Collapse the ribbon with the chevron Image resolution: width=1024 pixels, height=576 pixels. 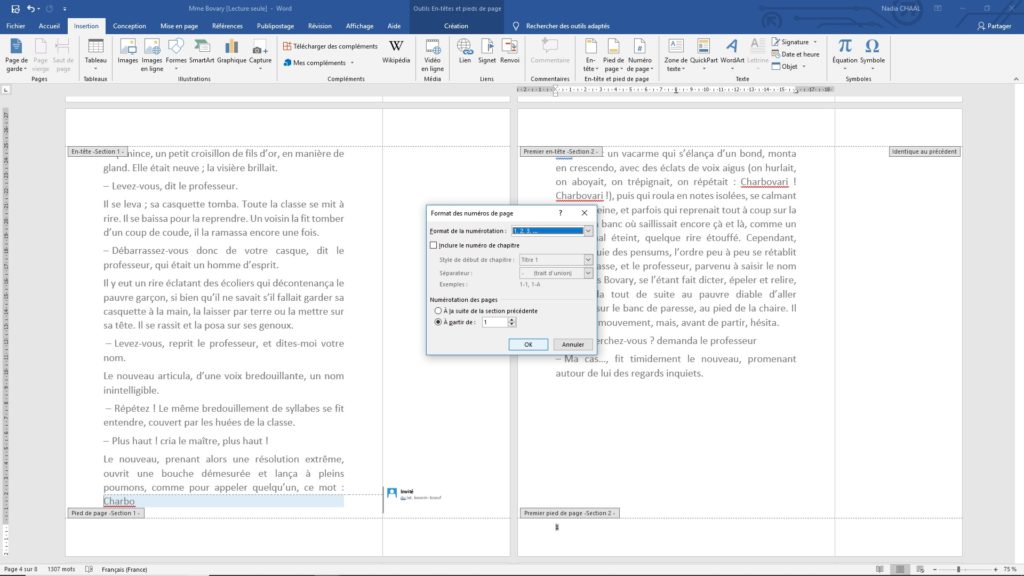1016,79
